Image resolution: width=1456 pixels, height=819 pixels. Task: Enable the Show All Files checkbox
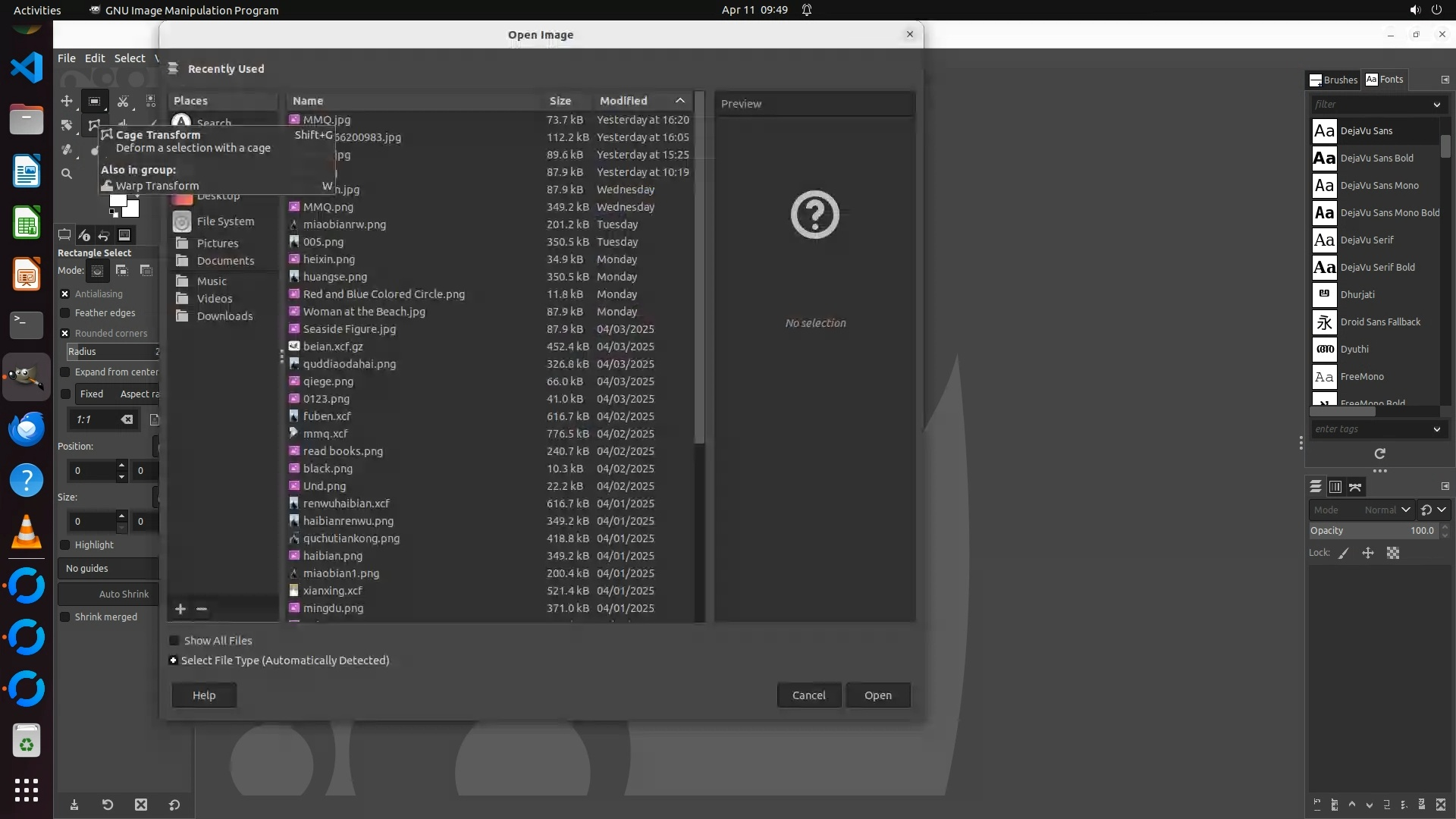(174, 641)
